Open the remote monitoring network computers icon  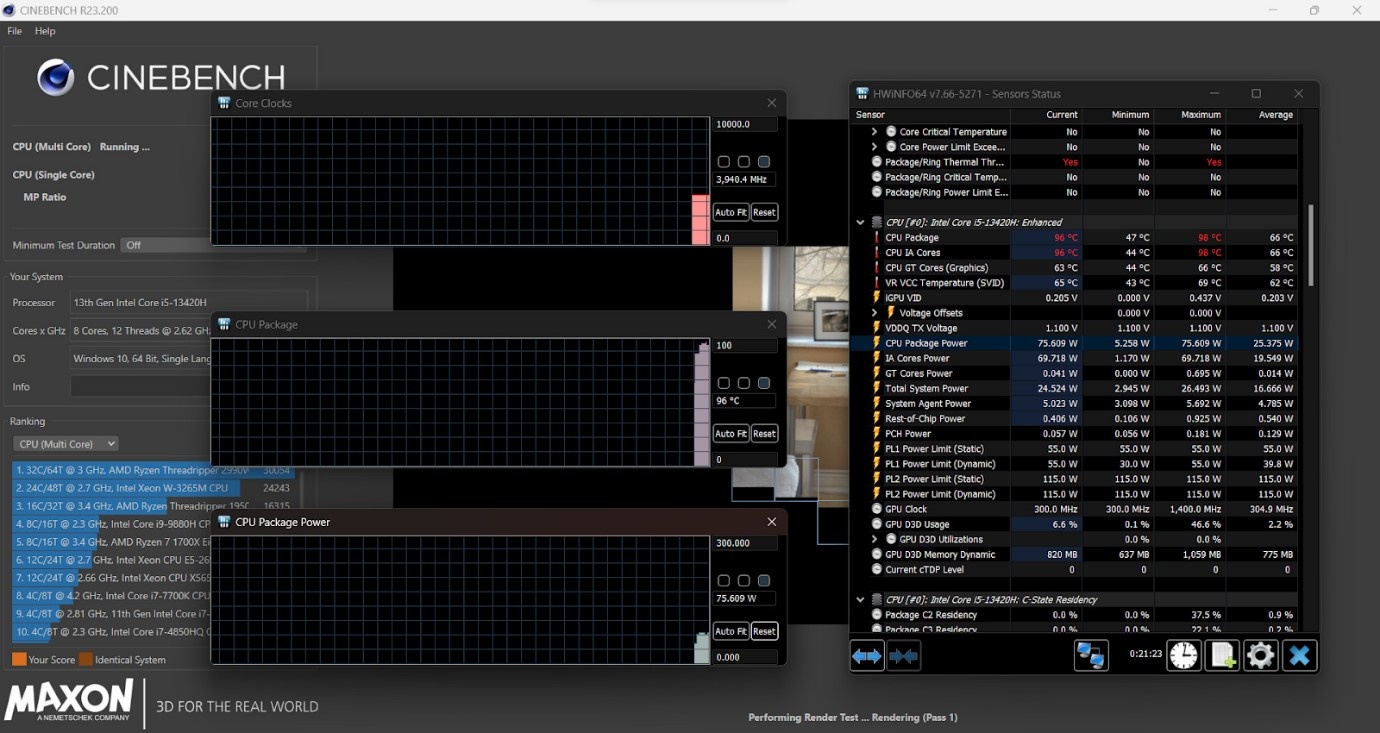(1091, 656)
